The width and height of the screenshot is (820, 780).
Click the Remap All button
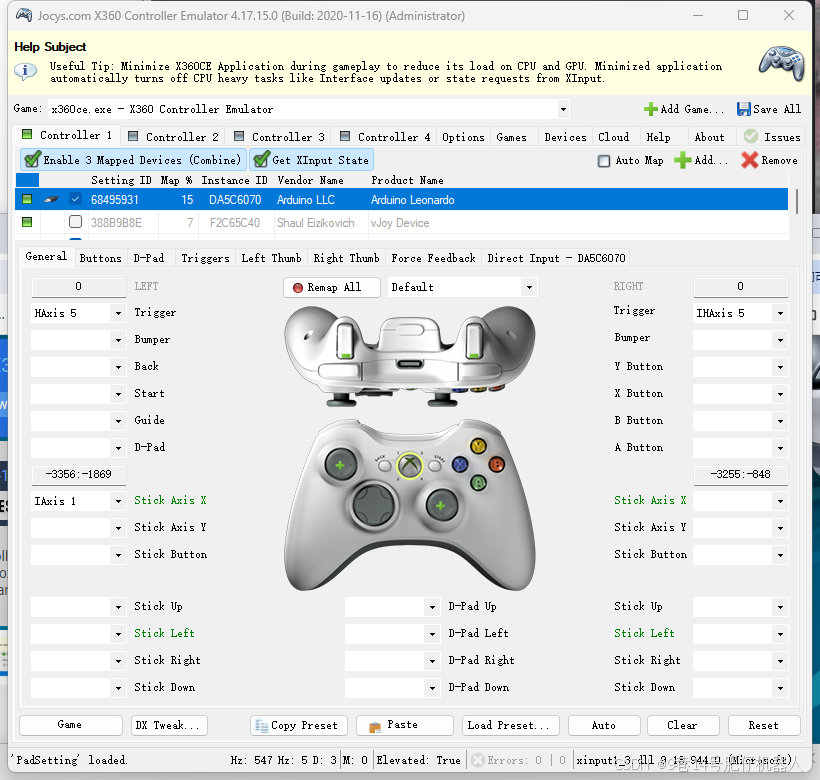pos(332,288)
